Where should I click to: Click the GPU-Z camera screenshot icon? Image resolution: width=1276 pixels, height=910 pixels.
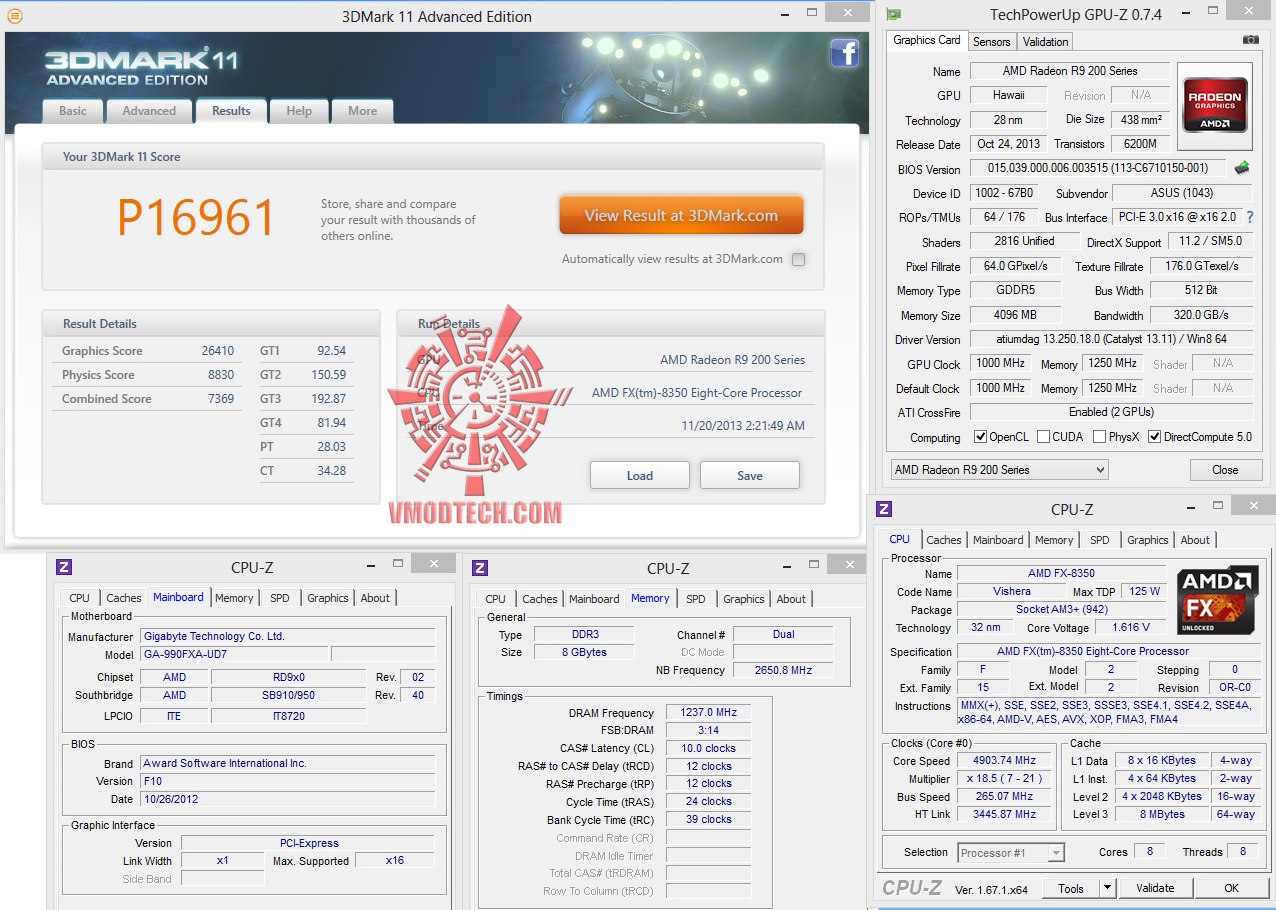(x=1251, y=40)
